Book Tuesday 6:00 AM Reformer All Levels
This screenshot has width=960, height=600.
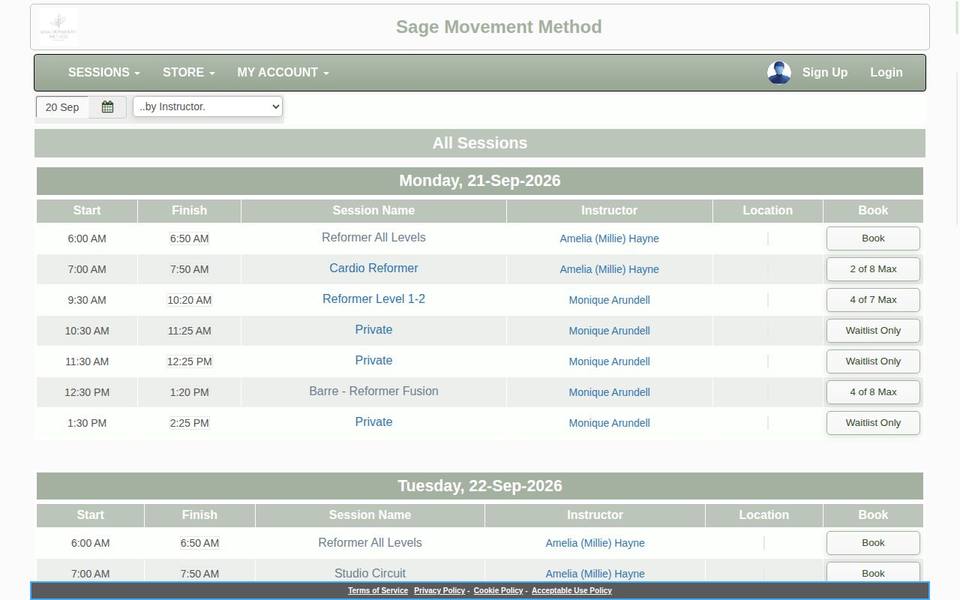coord(872,543)
